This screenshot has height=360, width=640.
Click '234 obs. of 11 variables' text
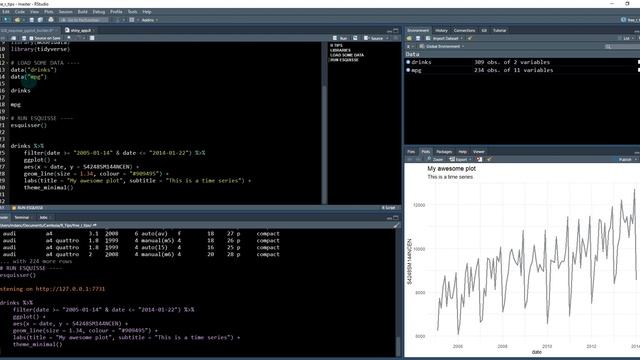(513, 70)
